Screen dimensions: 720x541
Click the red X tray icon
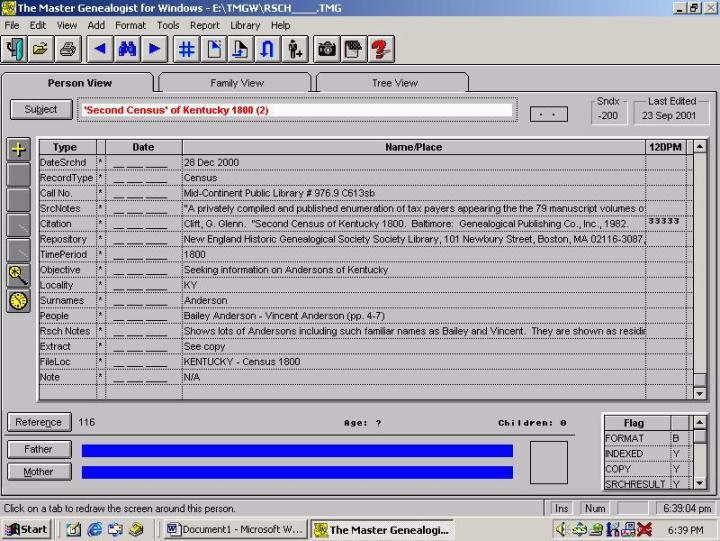644,530
